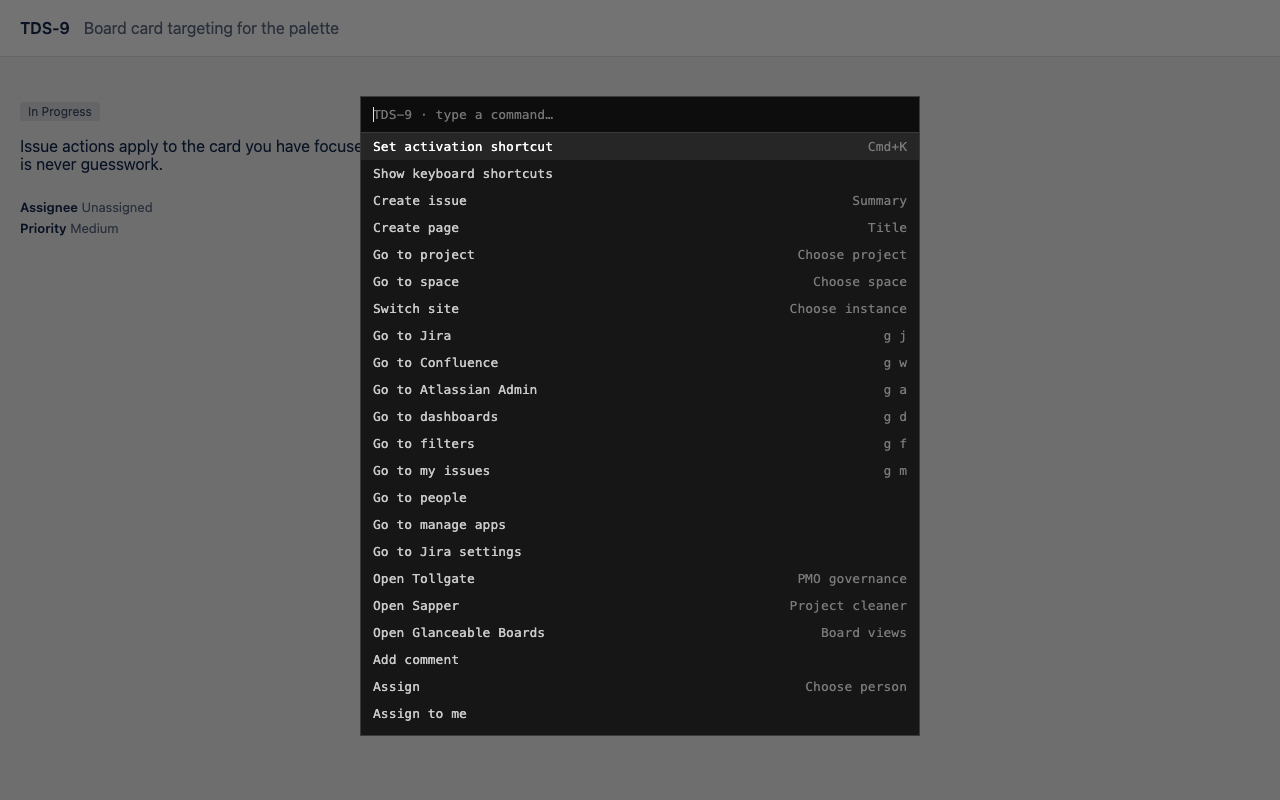Run the Open Tollgate command
The width and height of the screenshot is (1280, 800).
640,579
